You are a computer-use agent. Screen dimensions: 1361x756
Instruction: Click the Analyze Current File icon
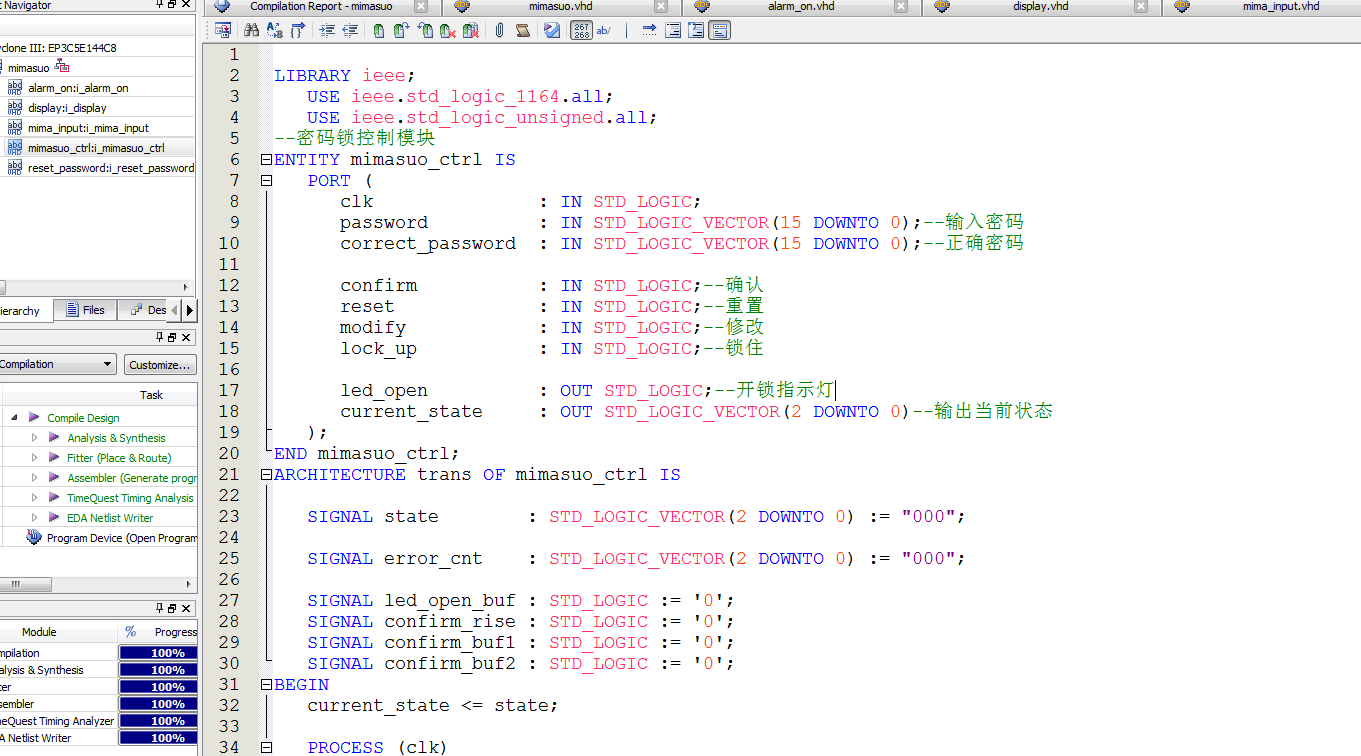(551, 30)
